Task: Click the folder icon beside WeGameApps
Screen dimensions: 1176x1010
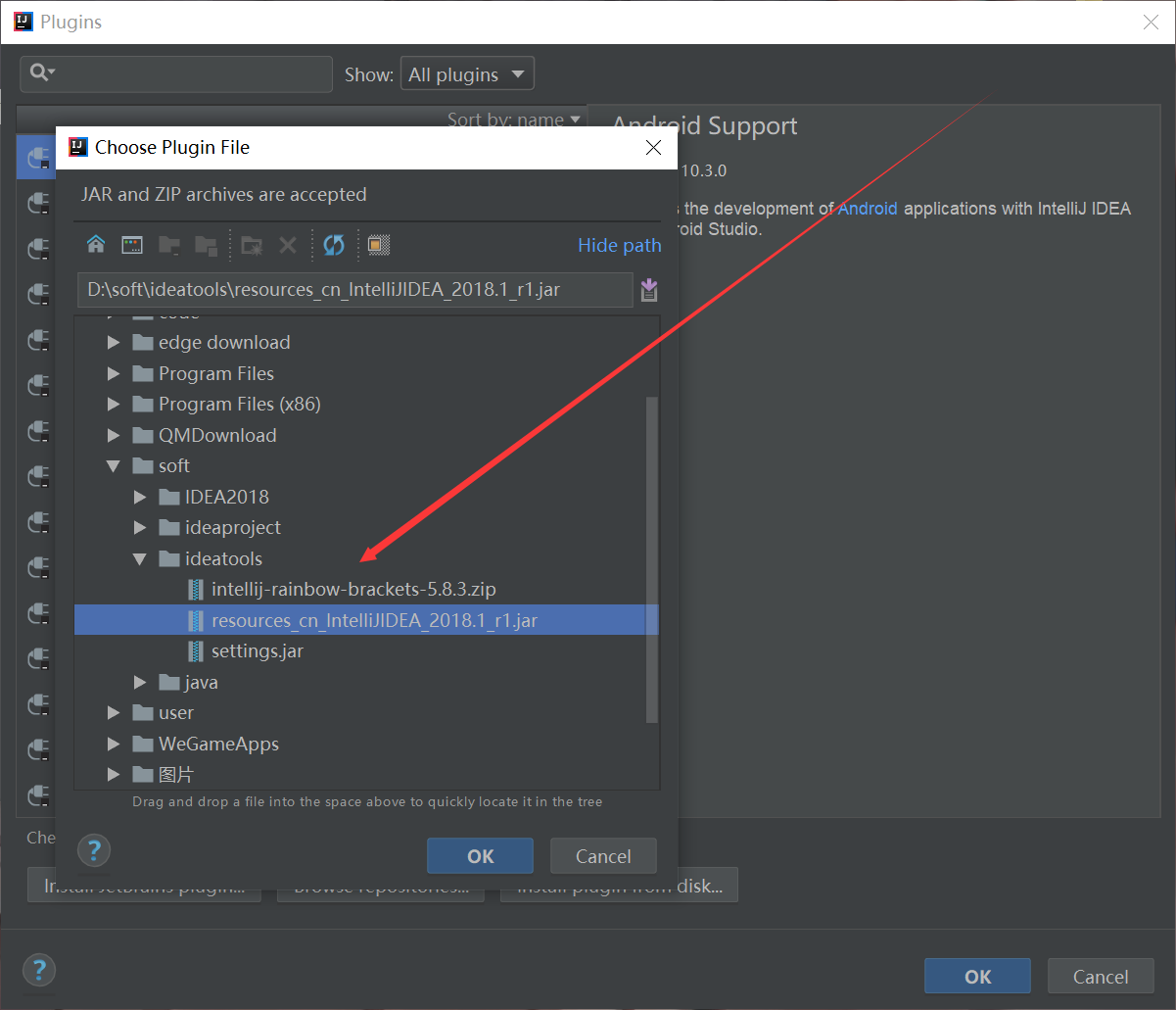Action: tap(143, 744)
